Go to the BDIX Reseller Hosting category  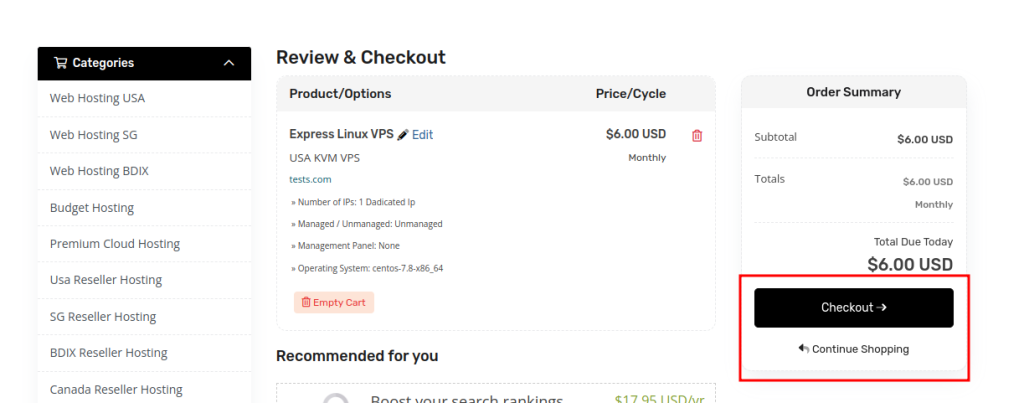click(x=108, y=353)
